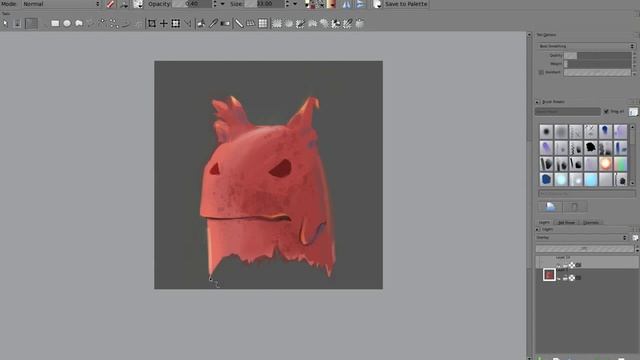
Task: Select the rectangular selection tool after grid
Action: (x=277, y=23)
